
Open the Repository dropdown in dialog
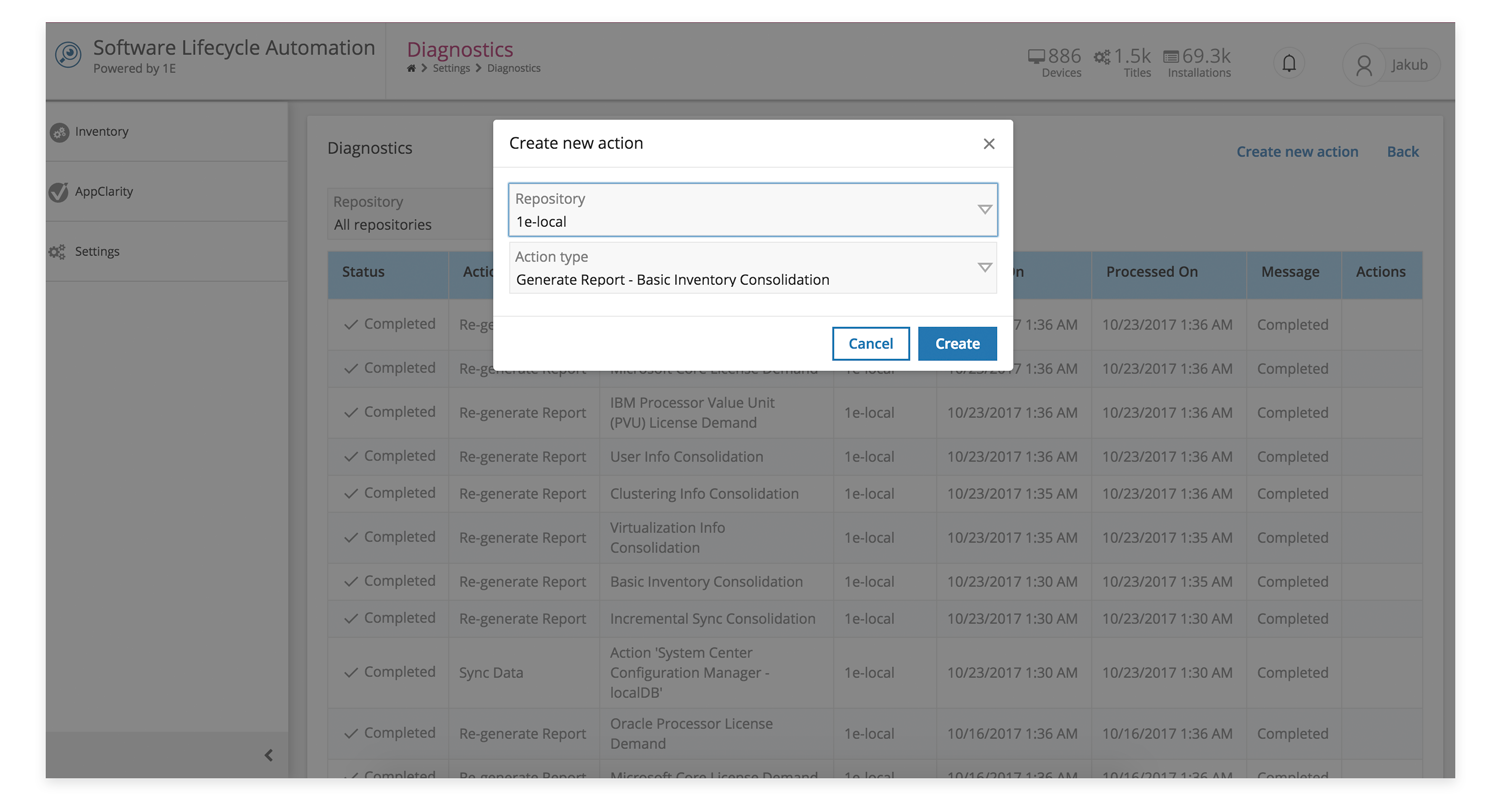(753, 209)
